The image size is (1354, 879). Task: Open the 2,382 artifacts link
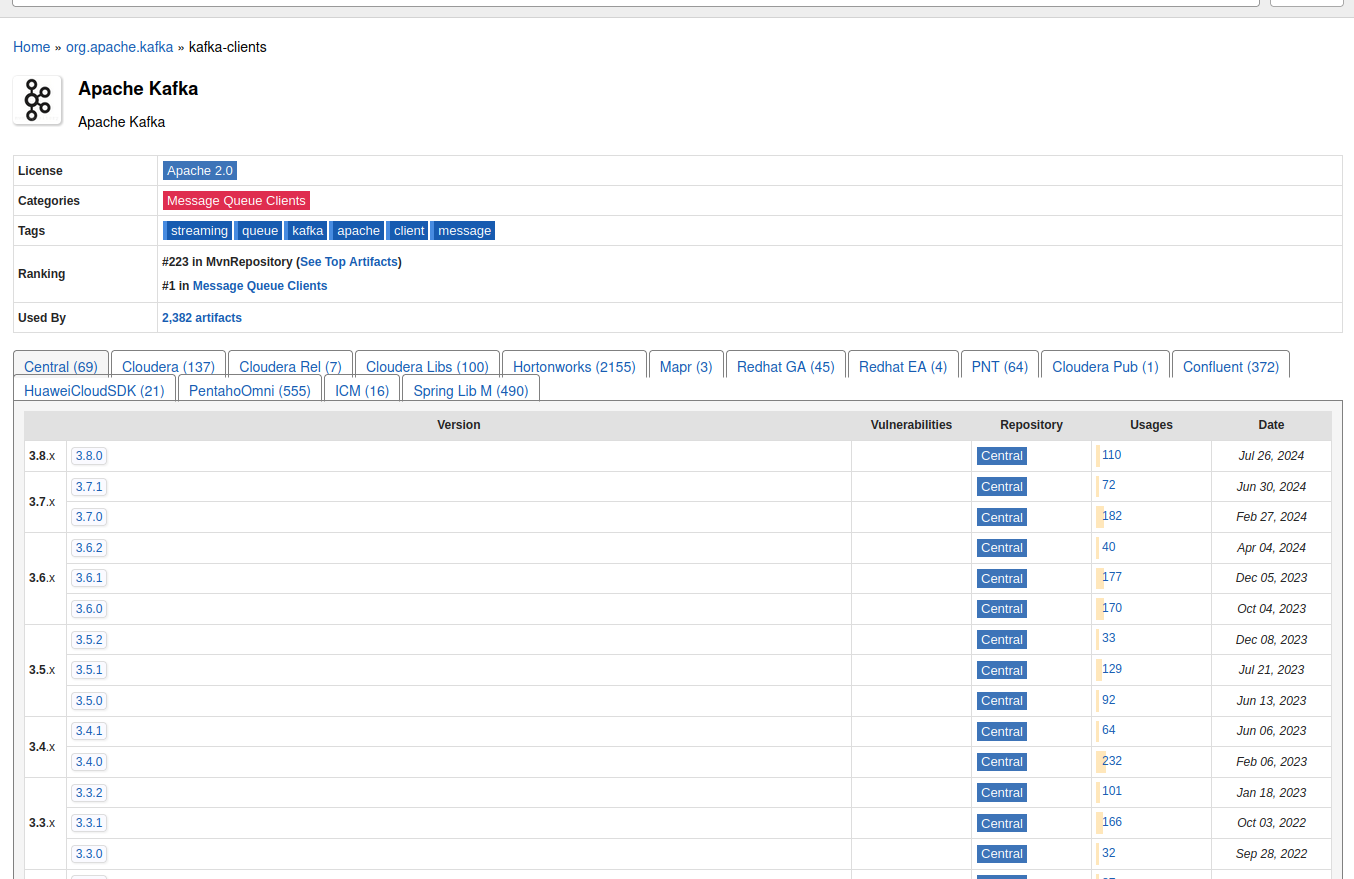click(202, 318)
